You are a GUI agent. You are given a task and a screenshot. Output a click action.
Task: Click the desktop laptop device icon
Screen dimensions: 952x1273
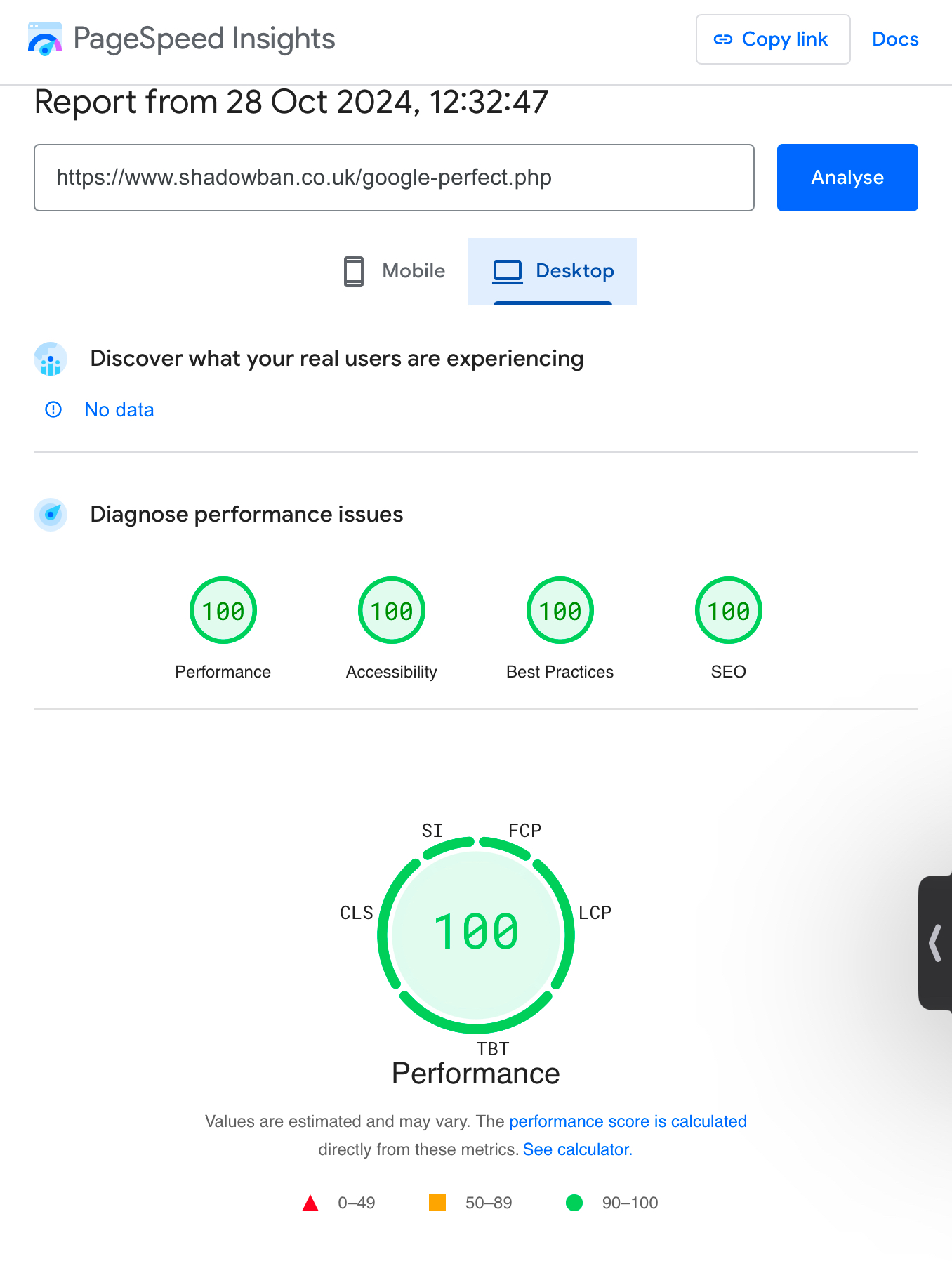(x=507, y=271)
